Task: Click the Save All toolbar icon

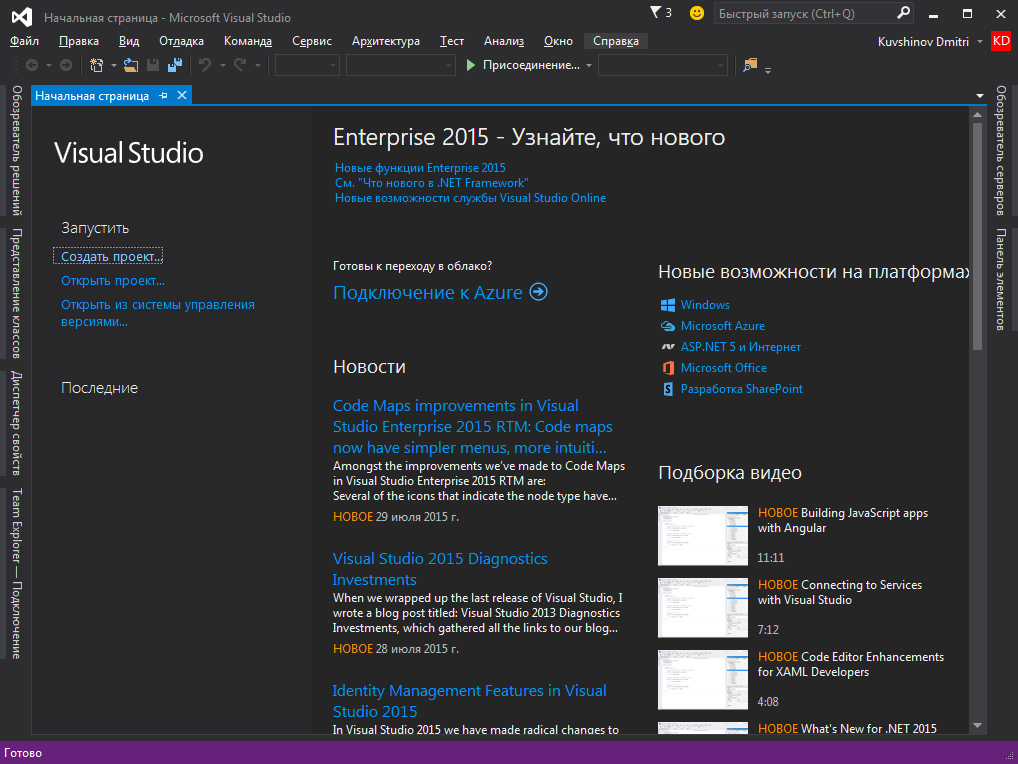Action: coord(175,65)
